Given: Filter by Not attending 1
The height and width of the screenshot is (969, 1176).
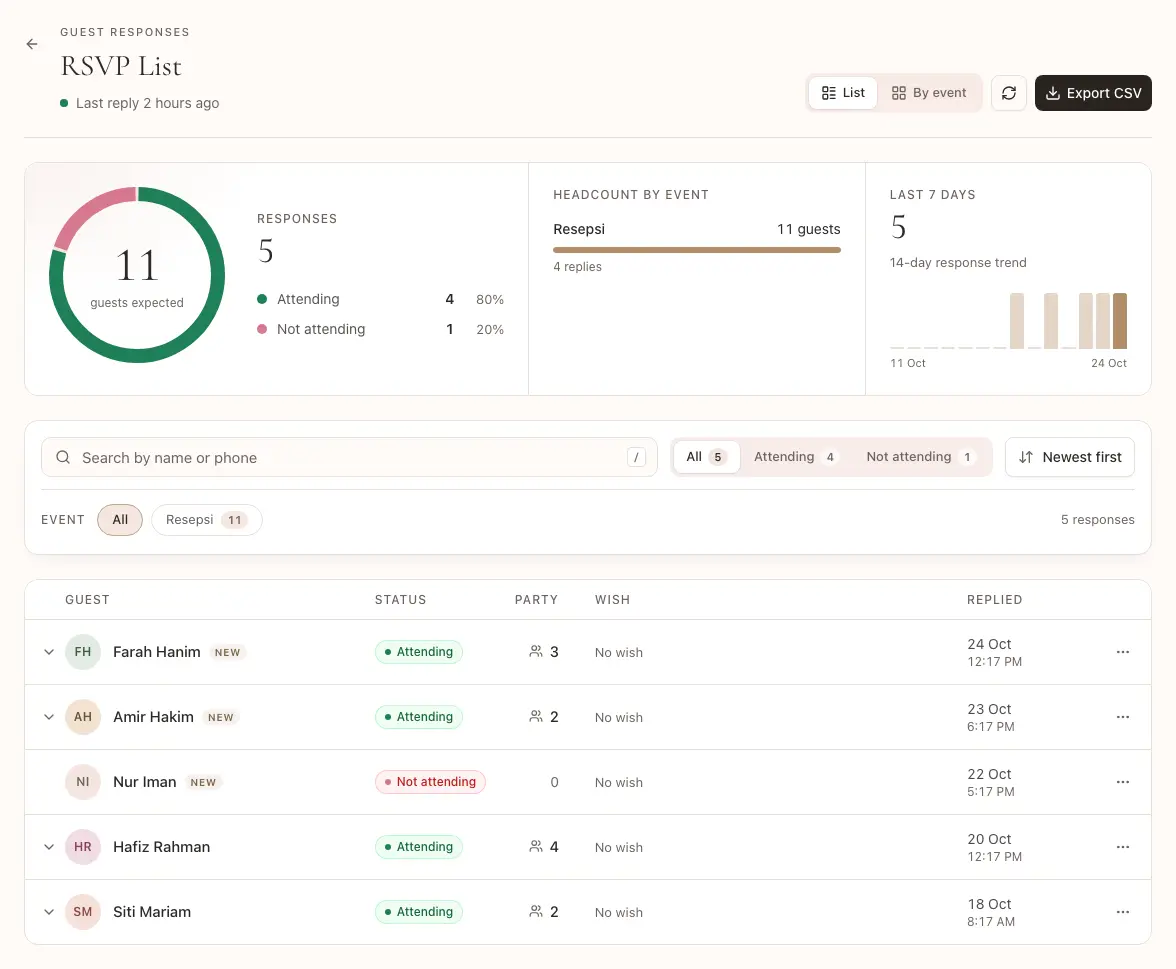Looking at the screenshot, I should tap(920, 457).
